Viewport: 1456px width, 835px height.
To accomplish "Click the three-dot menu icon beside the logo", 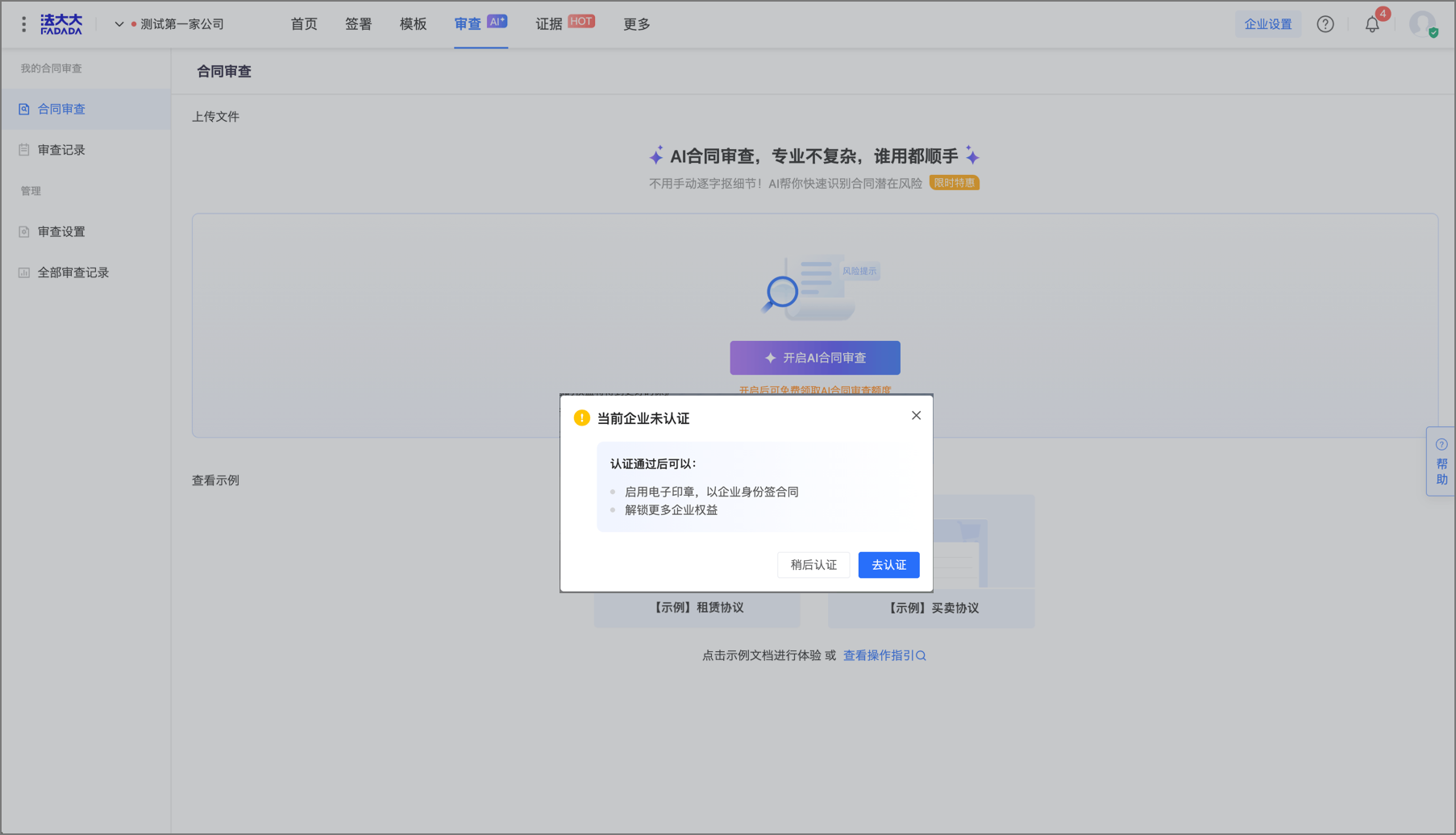I will pos(23,24).
